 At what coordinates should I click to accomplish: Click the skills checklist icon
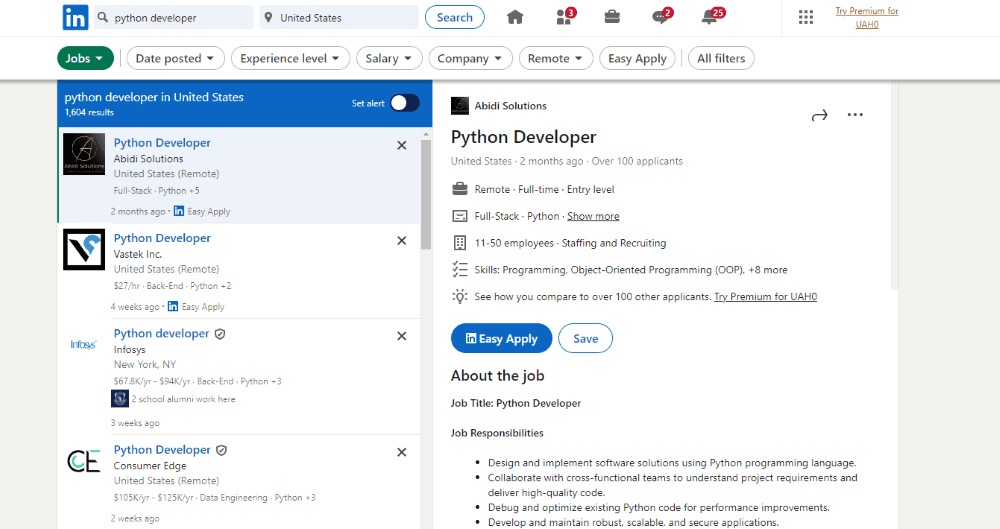[x=460, y=269]
